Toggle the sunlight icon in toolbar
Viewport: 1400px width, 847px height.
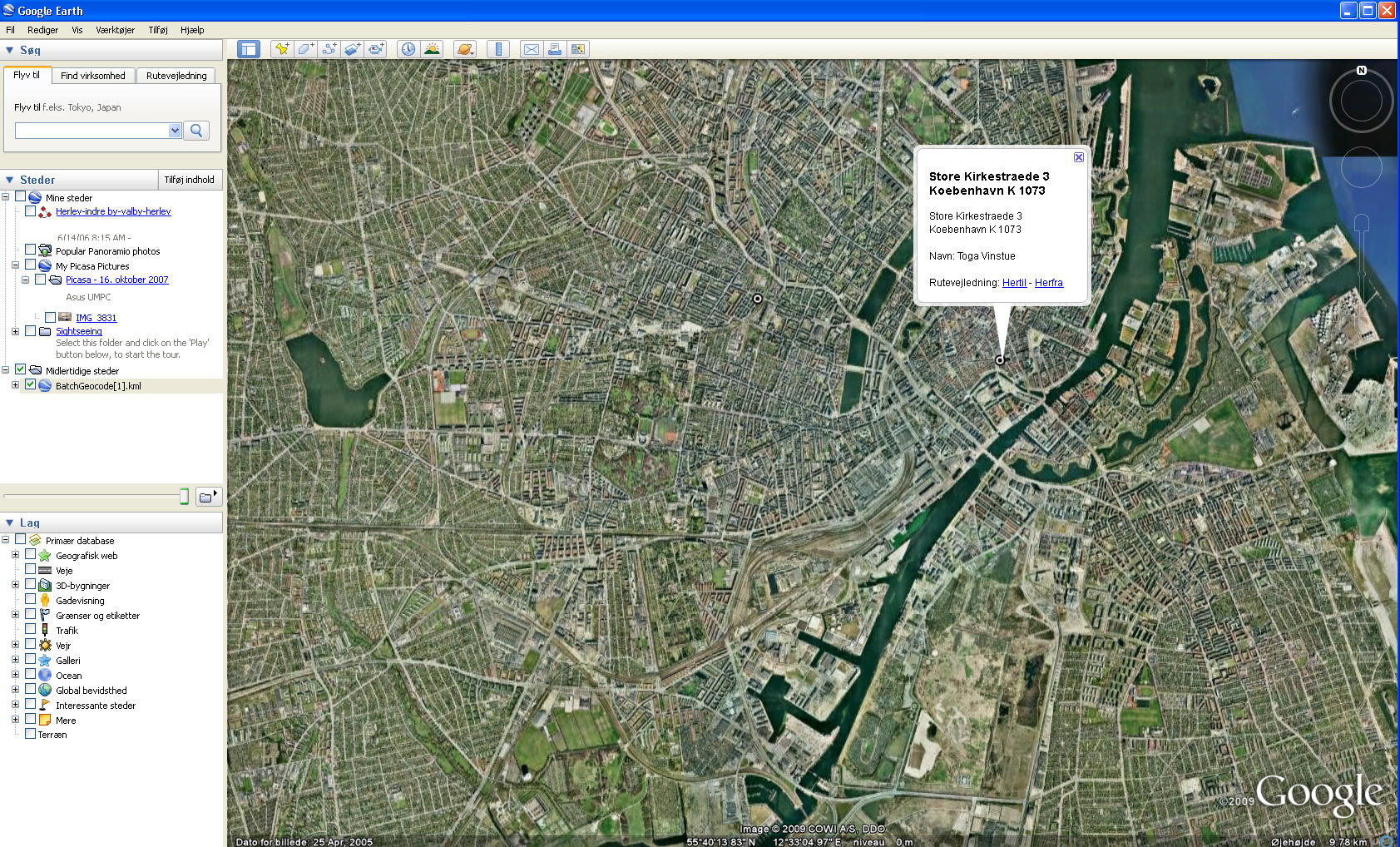[x=432, y=49]
